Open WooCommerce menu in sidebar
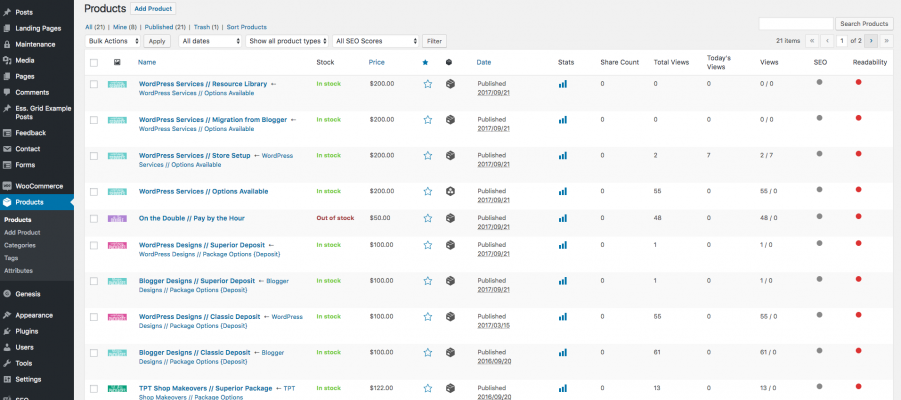The height and width of the screenshot is (400, 901). pyautogui.click(x=39, y=186)
